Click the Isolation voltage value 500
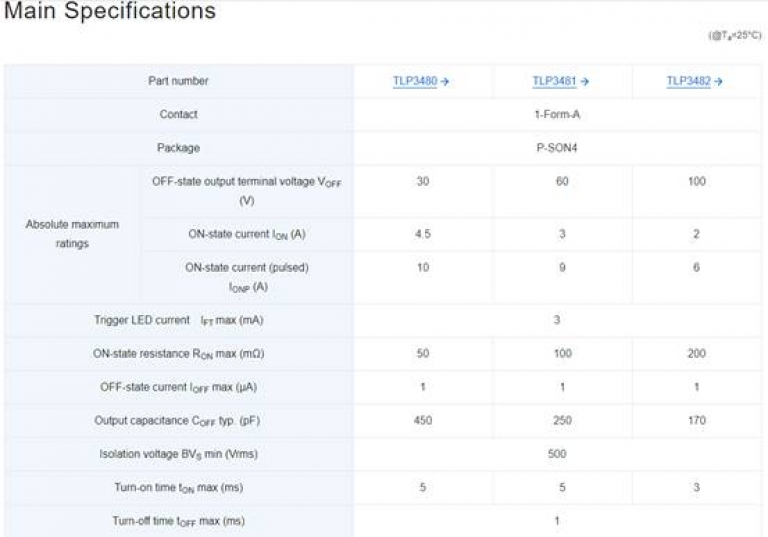Viewport: 768px width, 537px height. (x=557, y=454)
